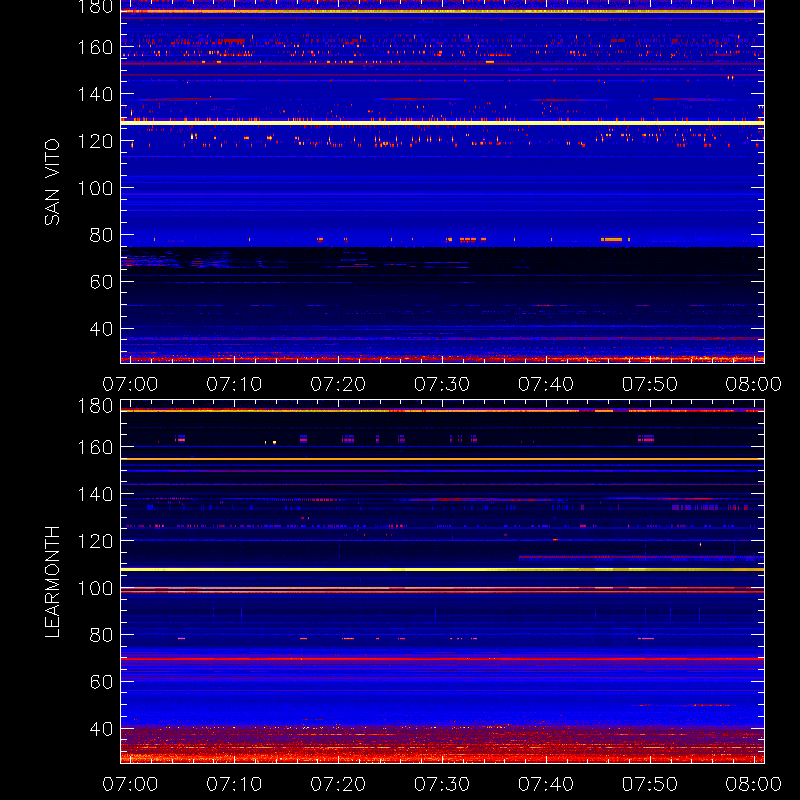Viewport: 800px width, 800px height.
Task: Select the 160 tick label on San Vito axis
Action: tap(95, 47)
